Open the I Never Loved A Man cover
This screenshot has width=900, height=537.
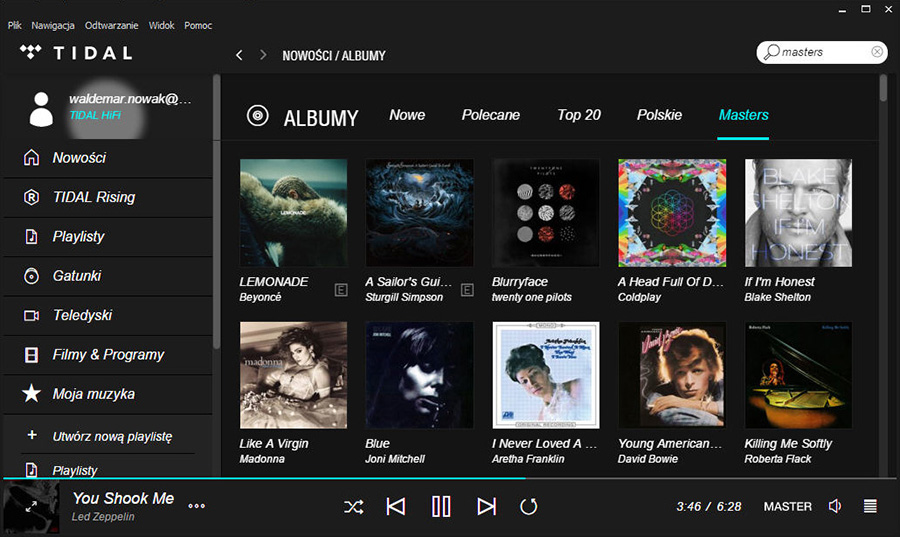pyautogui.click(x=546, y=375)
